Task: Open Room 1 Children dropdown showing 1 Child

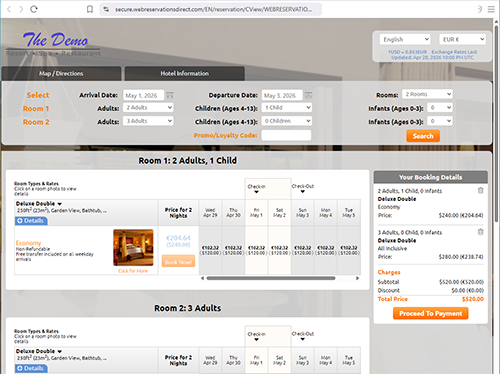Action: (287, 108)
